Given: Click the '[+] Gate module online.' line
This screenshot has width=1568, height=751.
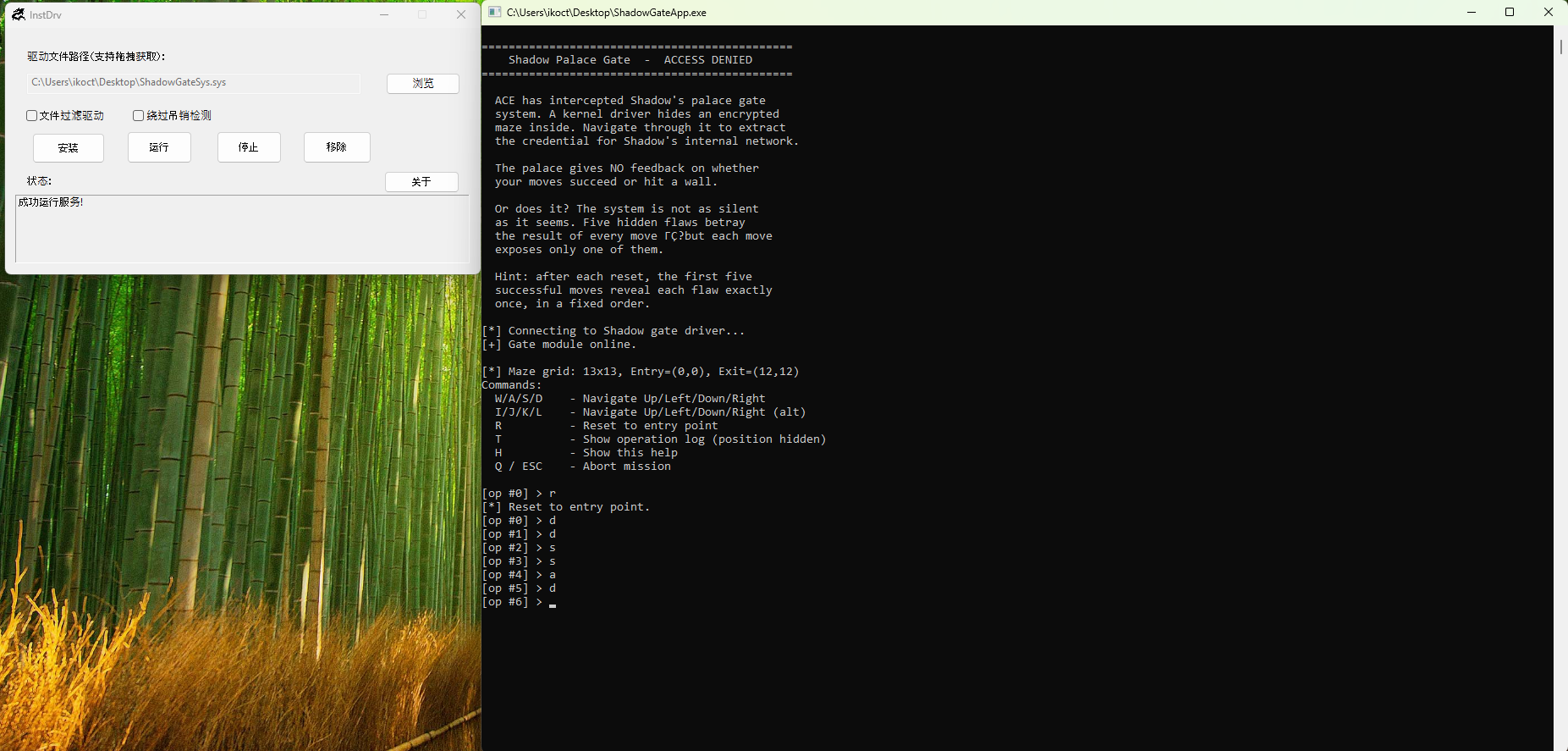Looking at the screenshot, I should point(558,345).
